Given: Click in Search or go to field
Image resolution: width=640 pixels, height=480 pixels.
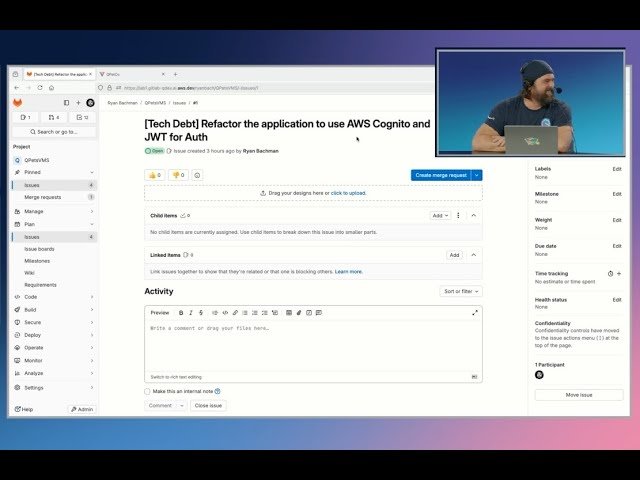Looking at the screenshot, I should point(54,132).
